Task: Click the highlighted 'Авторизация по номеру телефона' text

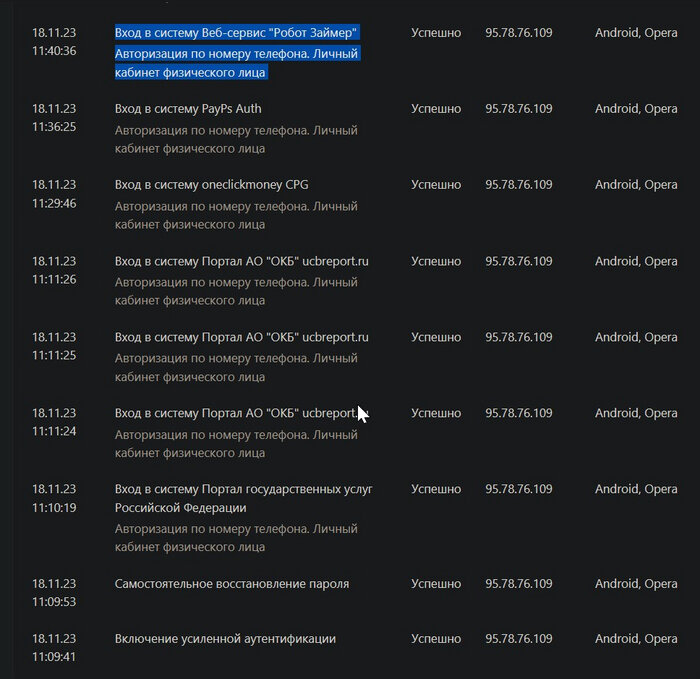Action: pos(212,54)
